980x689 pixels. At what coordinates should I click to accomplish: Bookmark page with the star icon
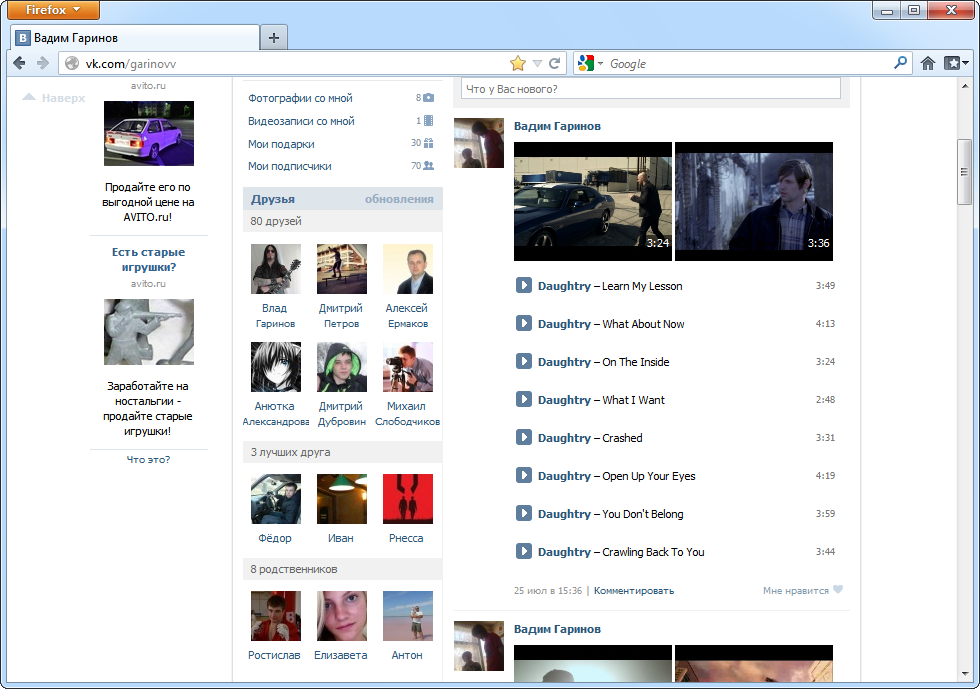click(518, 63)
